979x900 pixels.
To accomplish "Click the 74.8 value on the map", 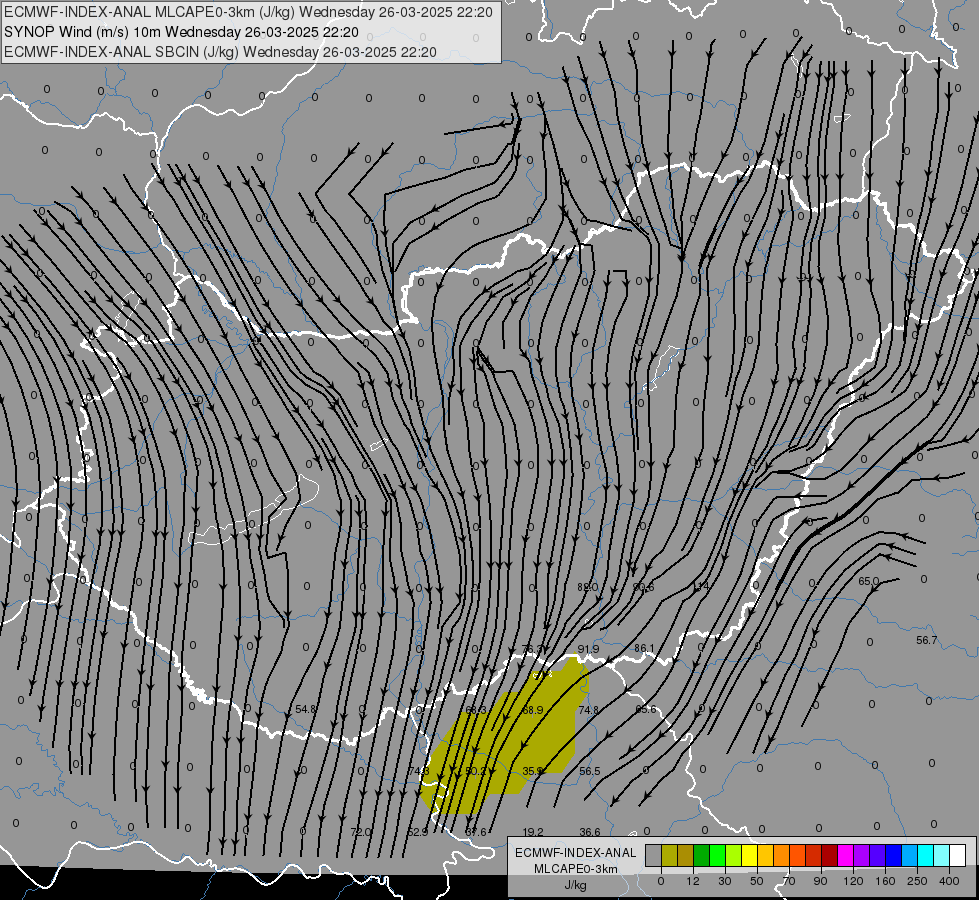I will [589, 710].
